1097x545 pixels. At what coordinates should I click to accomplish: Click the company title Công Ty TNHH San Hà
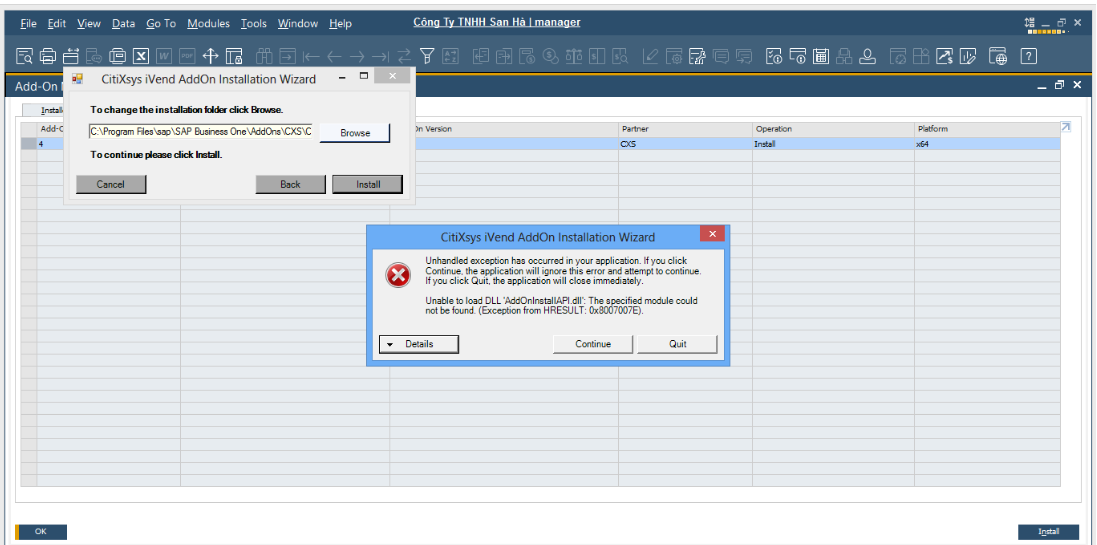click(497, 22)
